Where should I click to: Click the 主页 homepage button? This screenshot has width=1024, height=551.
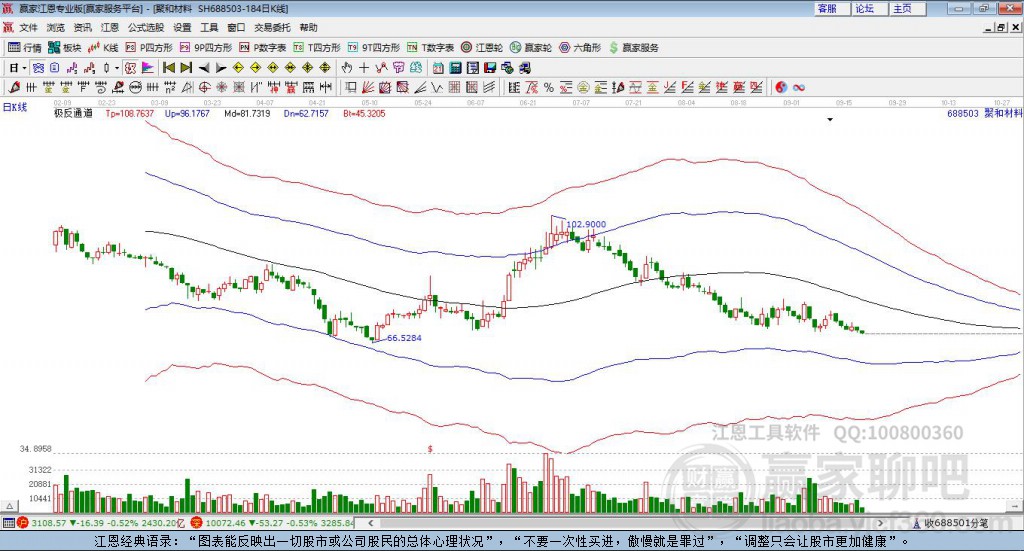pos(906,8)
